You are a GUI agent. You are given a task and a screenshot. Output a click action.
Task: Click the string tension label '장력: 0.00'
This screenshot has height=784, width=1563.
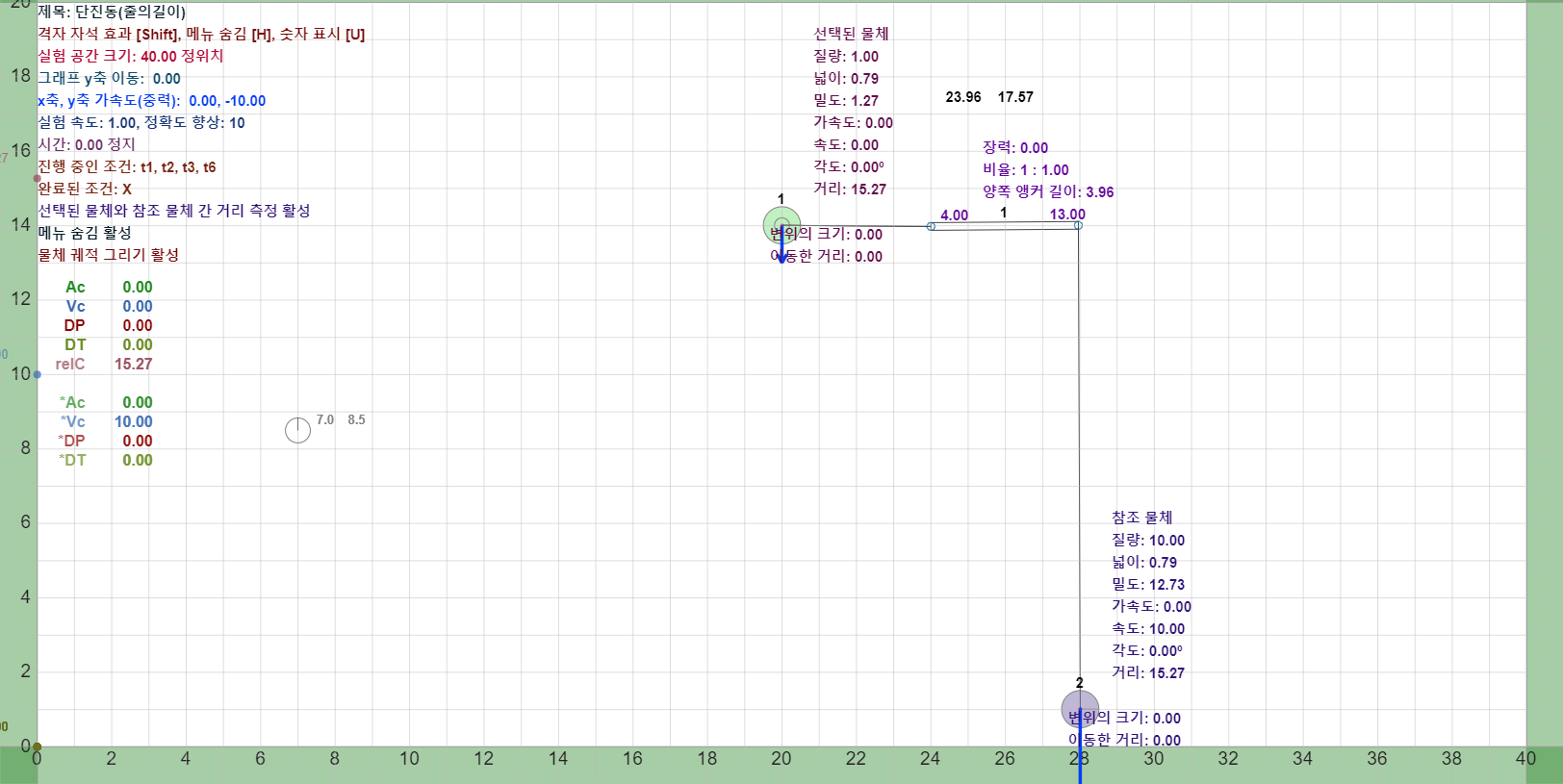1015,147
